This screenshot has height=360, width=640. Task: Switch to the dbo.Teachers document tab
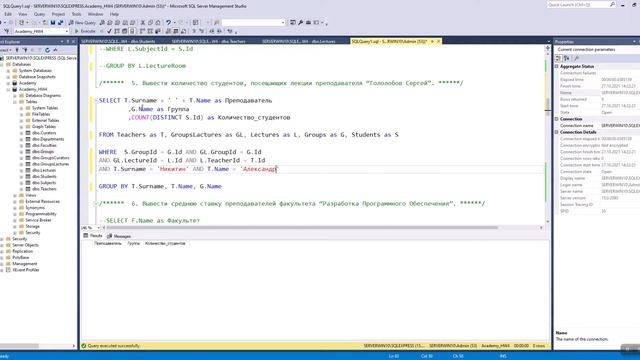click(209, 41)
